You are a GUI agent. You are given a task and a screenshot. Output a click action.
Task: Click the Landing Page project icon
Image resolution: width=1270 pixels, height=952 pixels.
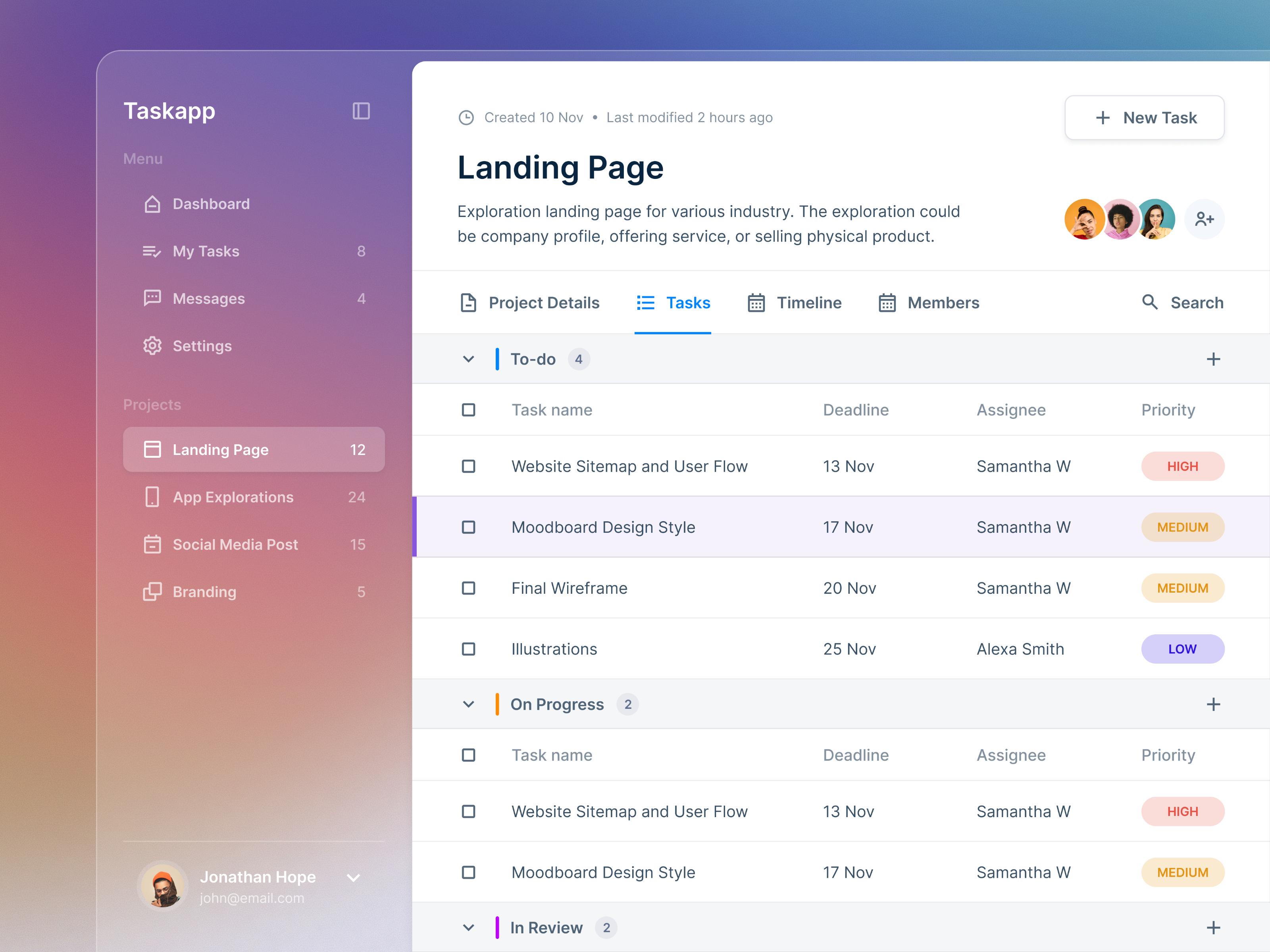[x=152, y=449]
